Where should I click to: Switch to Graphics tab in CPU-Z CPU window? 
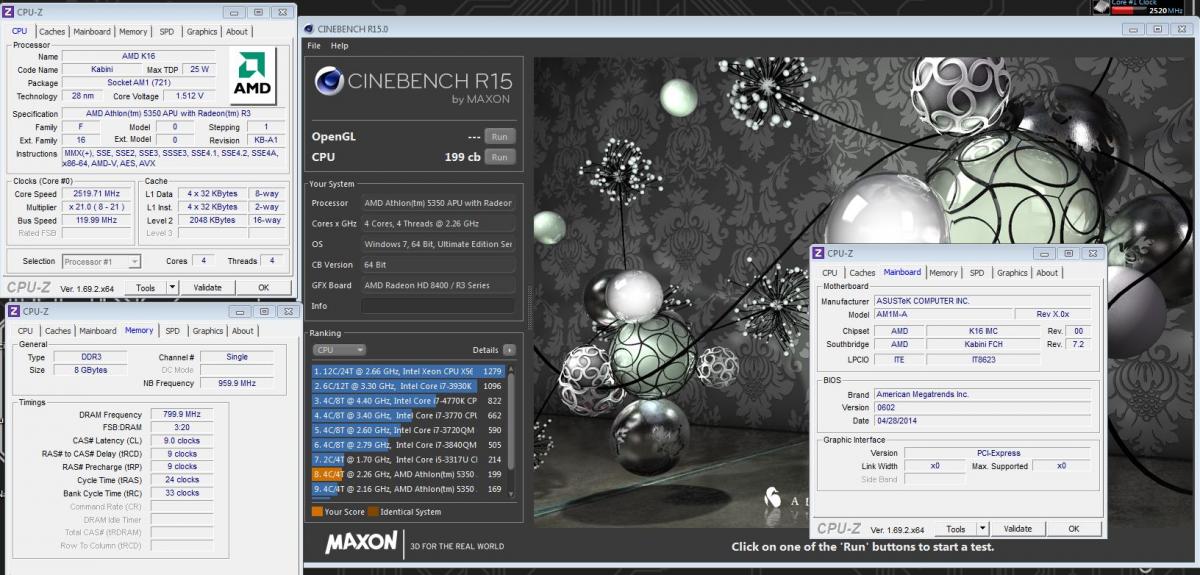[202, 31]
